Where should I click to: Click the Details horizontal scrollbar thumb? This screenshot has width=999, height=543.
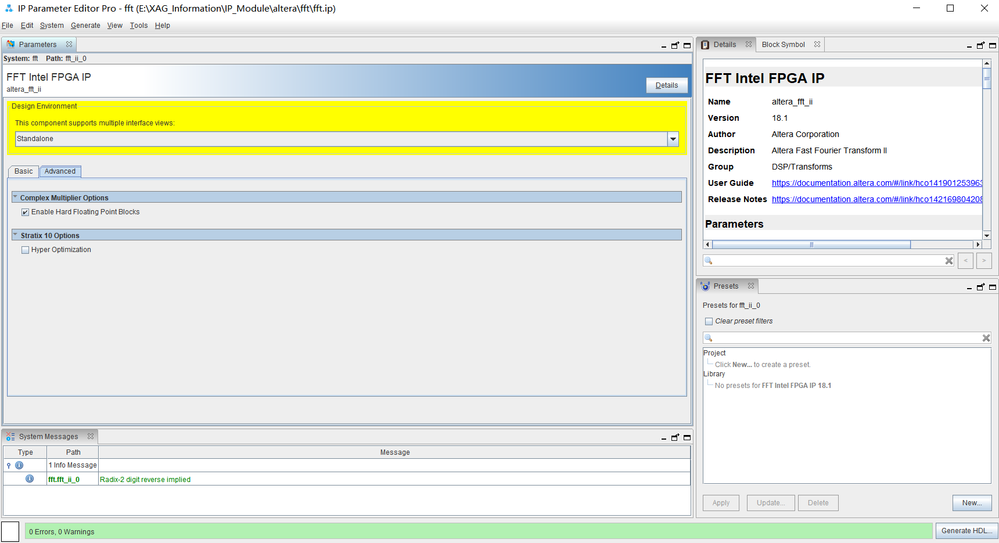pyautogui.click(x=811, y=245)
